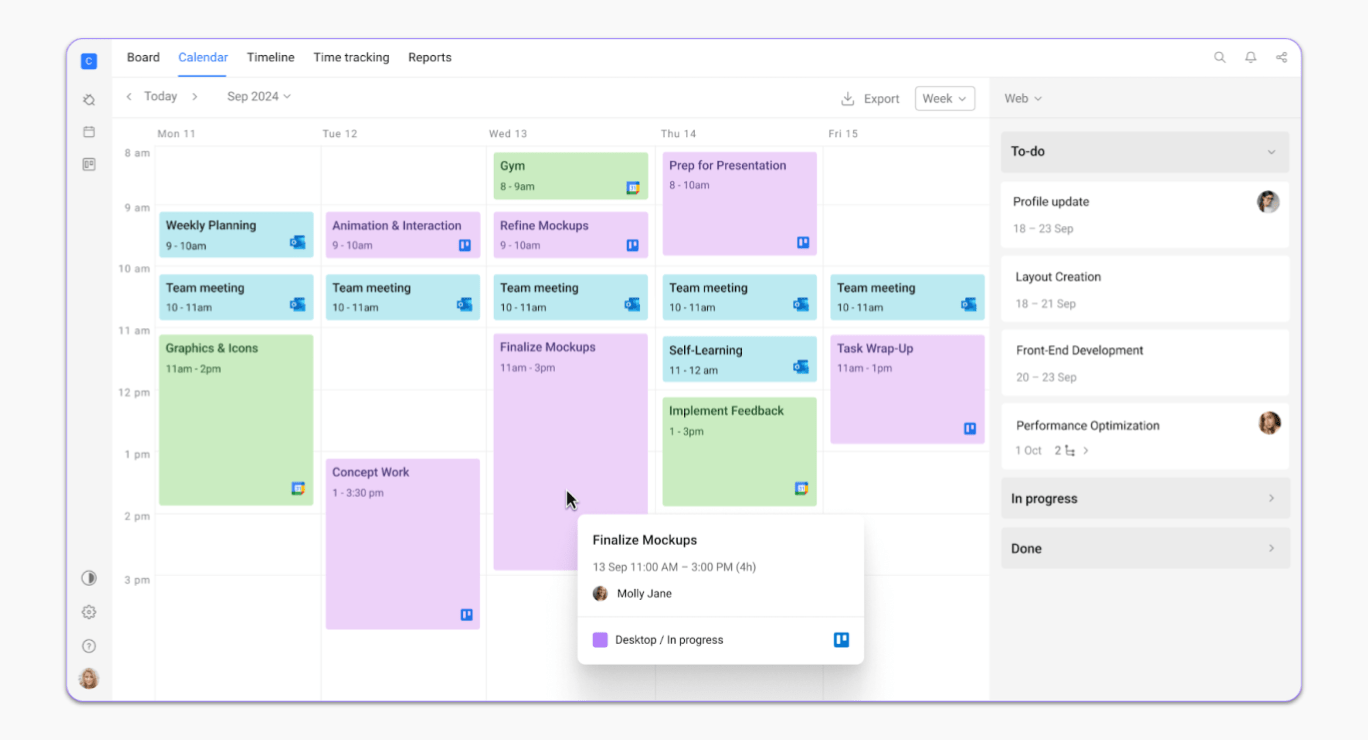Click Molly Jane's avatar in the event popup
1368x740 pixels.
coord(600,593)
